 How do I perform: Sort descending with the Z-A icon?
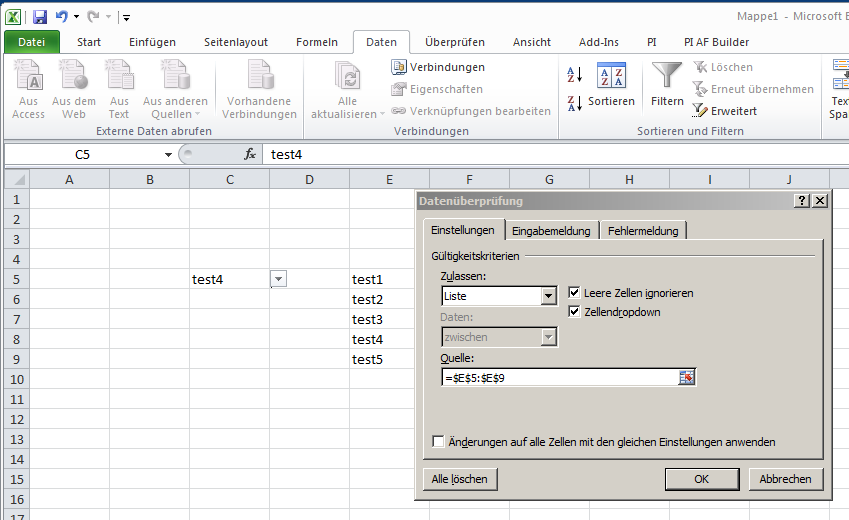574,103
